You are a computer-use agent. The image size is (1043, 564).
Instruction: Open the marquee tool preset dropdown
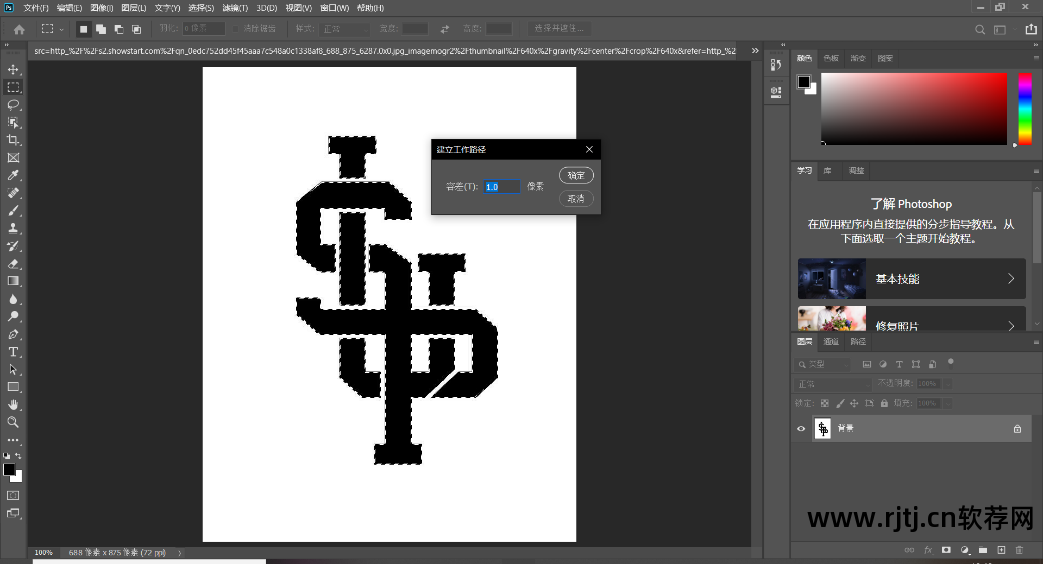click(52, 29)
